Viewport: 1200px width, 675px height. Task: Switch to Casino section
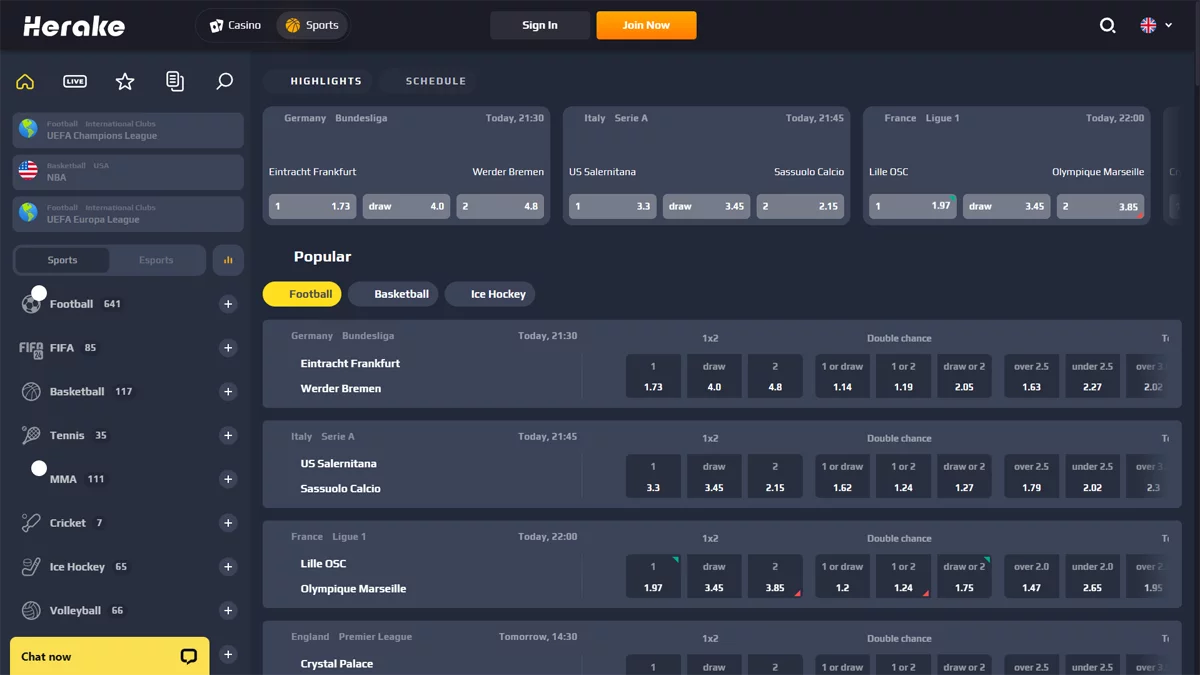(236, 25)
